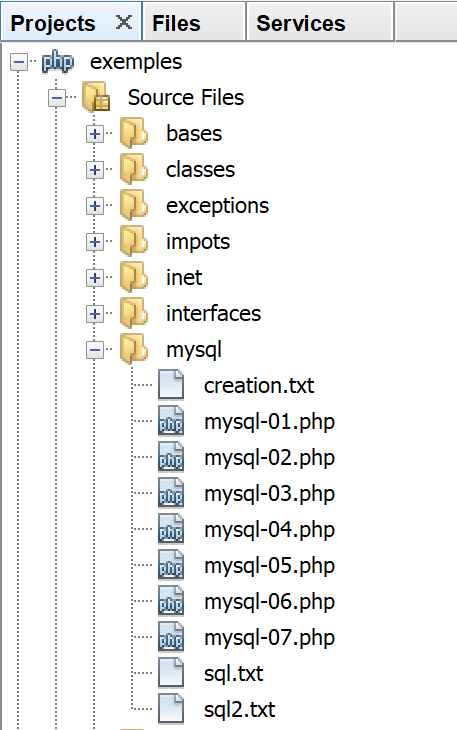Click the creation.txt file icon
This screenshot has width=457, height=730.
pyautogui.click(x=171, y=385)
